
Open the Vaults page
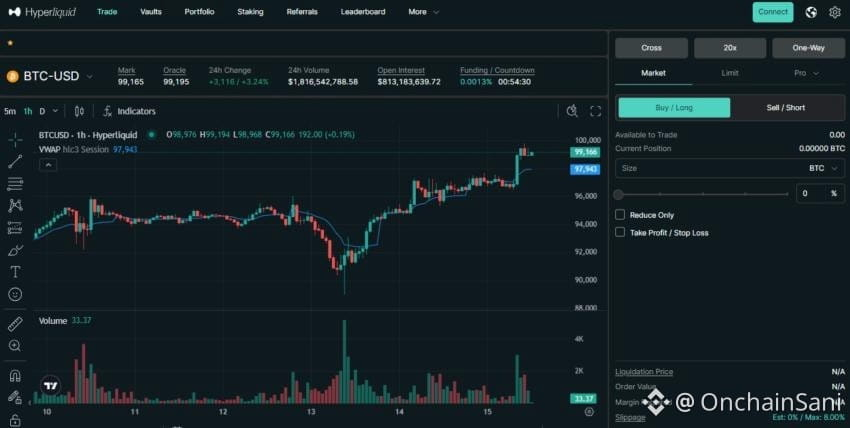coord(151,12)
